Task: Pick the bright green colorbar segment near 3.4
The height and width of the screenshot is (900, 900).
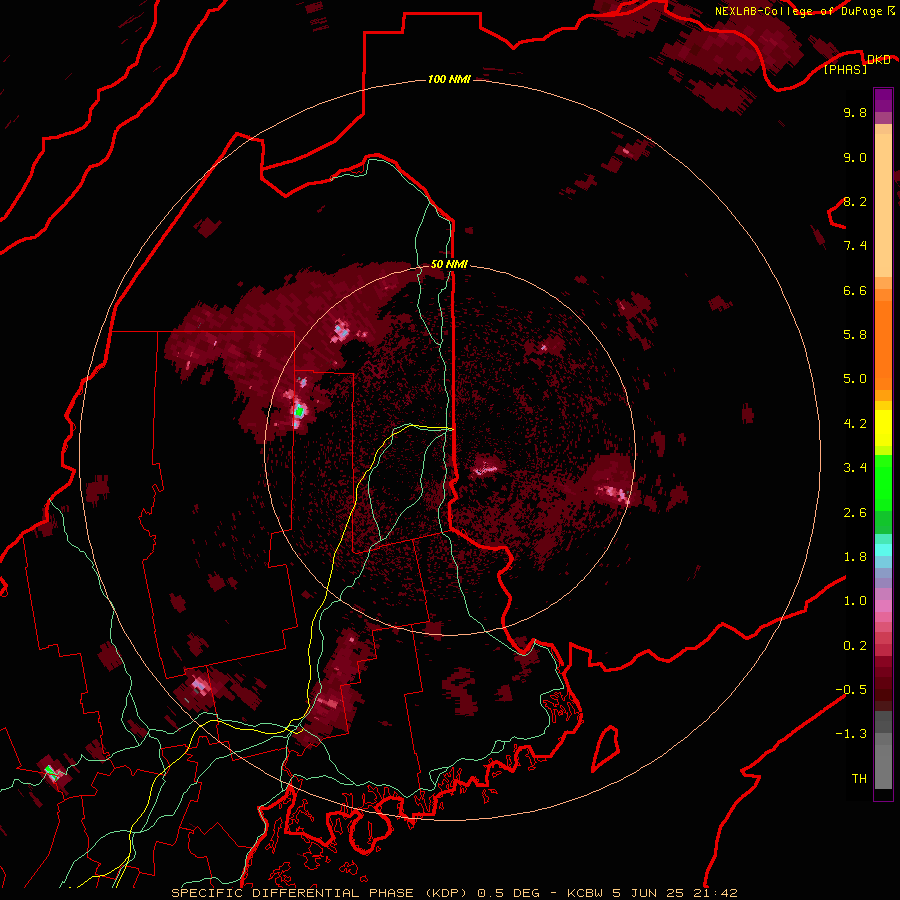Action: [x=883, y=482]
